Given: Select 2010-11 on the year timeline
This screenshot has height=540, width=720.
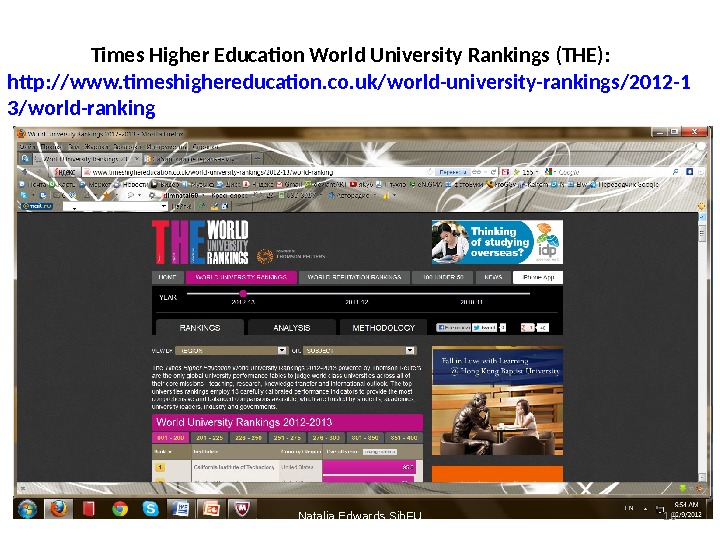Looking at the screenshot, I should pyautogui.click(x=472, y=302).
